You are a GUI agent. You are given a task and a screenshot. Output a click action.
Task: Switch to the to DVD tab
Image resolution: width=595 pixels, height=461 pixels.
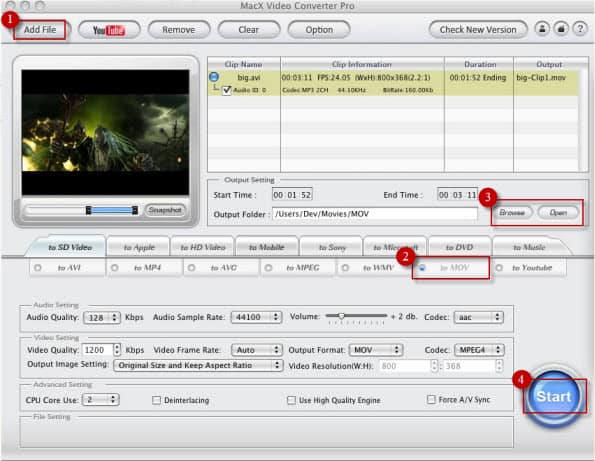[459, 247]
